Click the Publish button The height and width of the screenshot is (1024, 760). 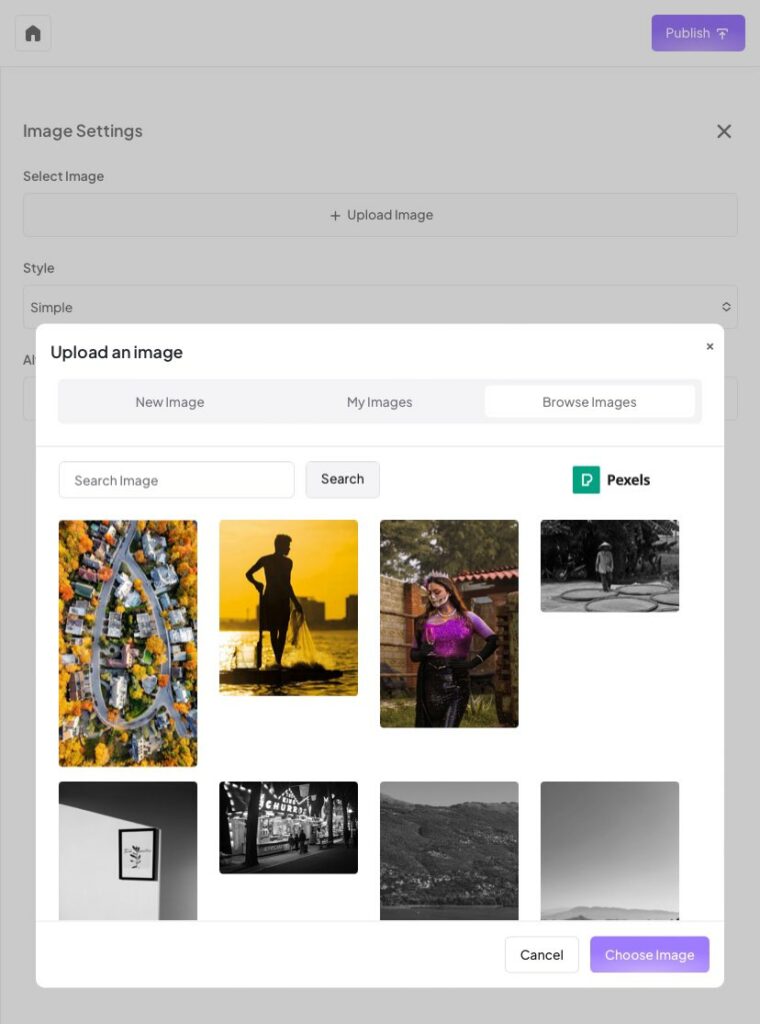coord(697,33)
